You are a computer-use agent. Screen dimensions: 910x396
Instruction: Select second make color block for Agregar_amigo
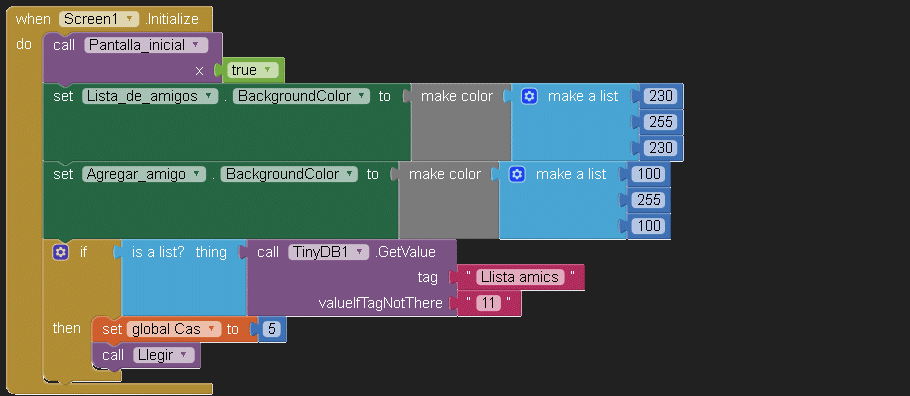click(448, 200)
